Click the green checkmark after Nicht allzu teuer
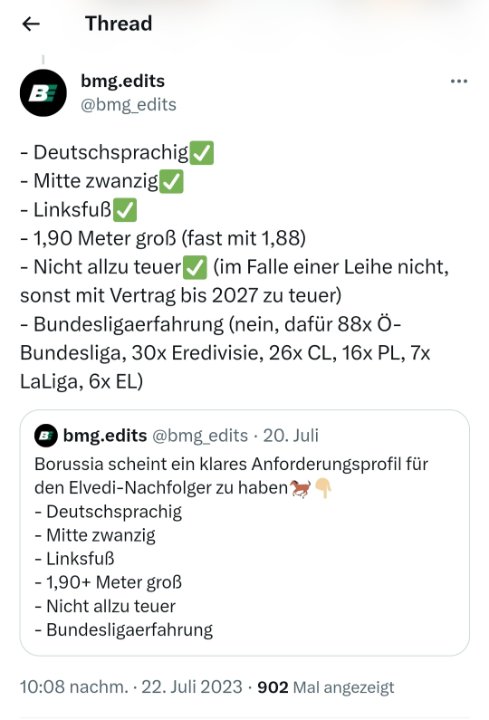The image size is (489, 720). coord(195,268)
